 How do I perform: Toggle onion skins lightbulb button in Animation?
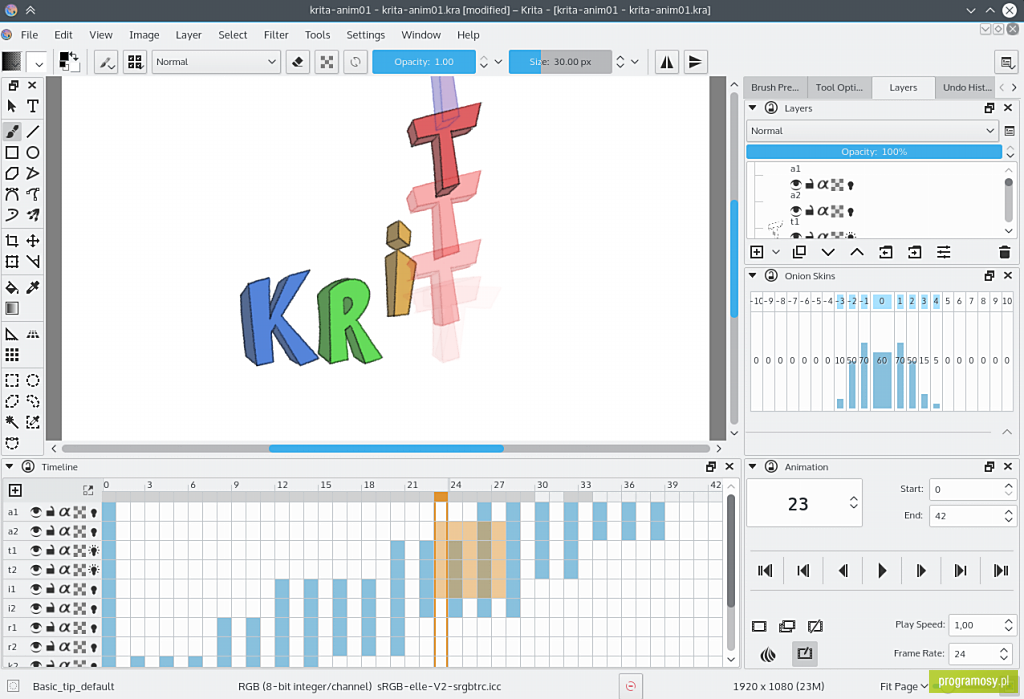coord(768,654)
